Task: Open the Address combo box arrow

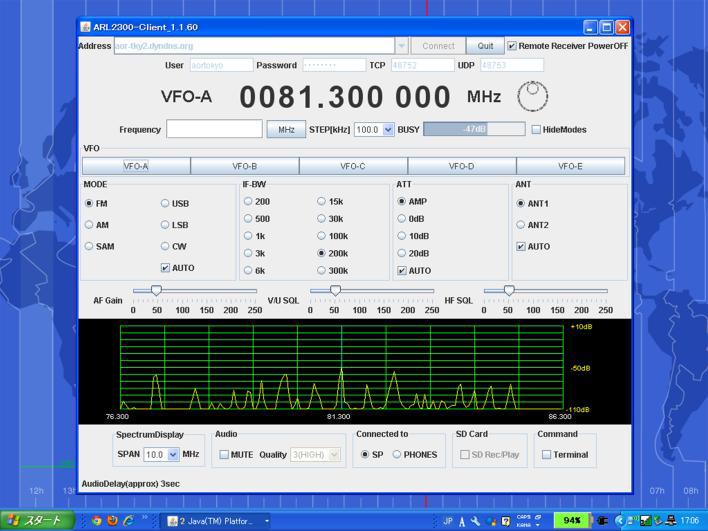Action: pyautogui.click(x=401, y=46)
